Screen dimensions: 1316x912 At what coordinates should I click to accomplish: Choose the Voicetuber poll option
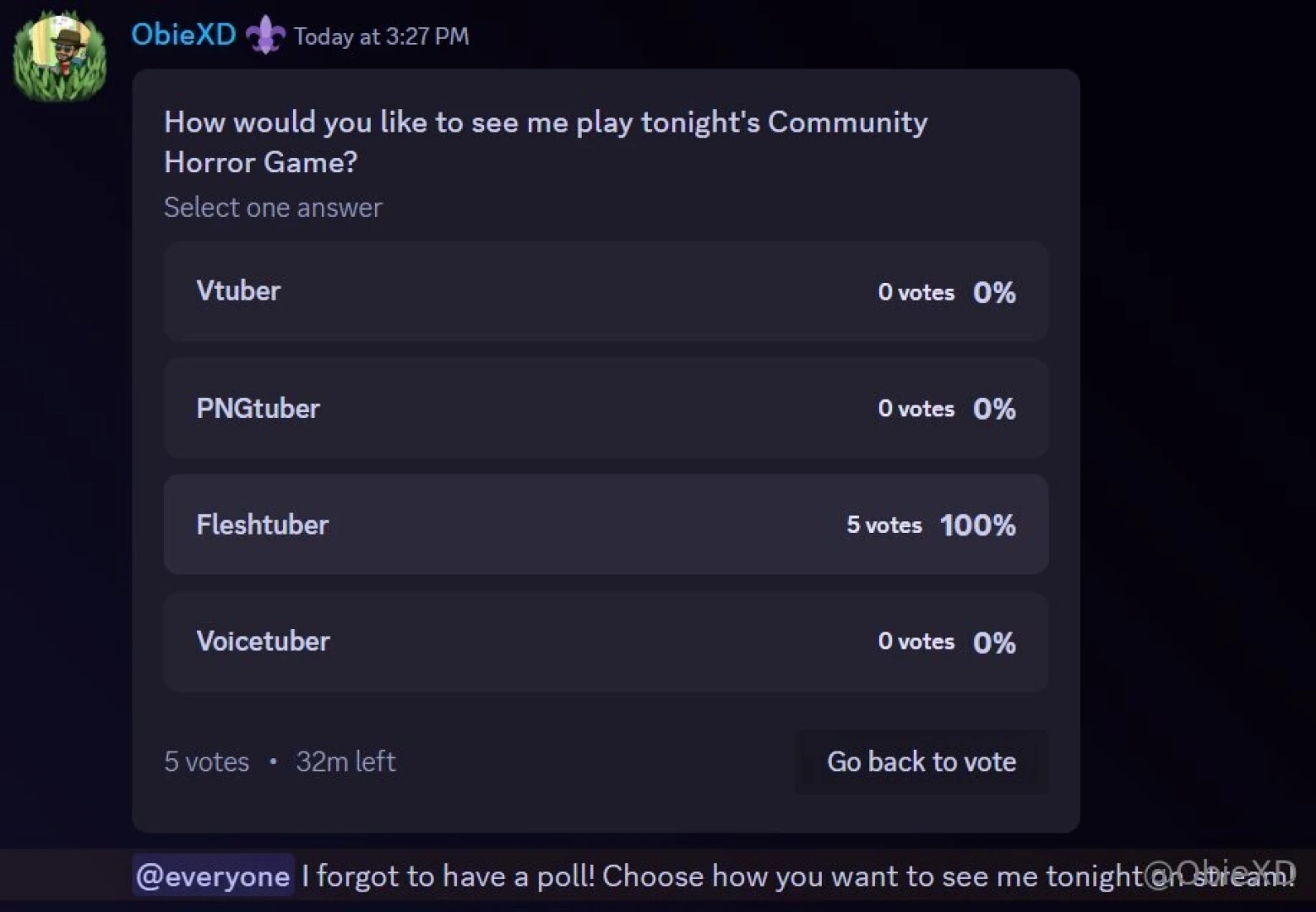(605, 642)
